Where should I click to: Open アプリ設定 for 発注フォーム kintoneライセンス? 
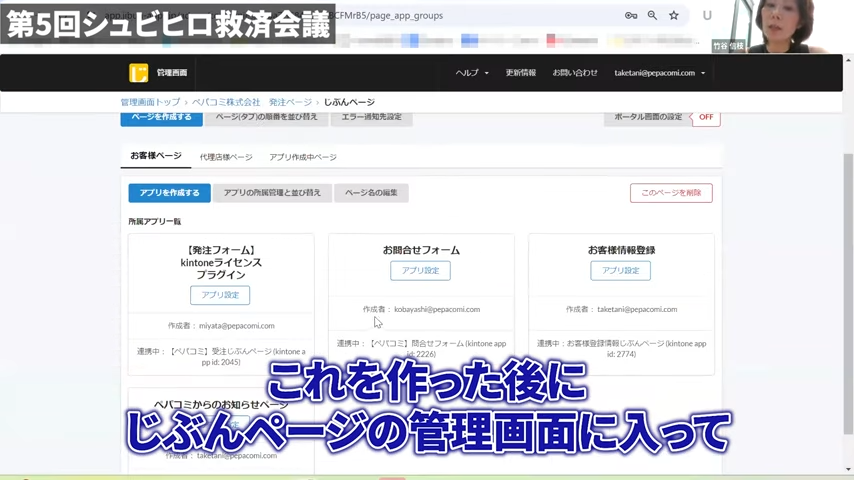coord(220,295)
